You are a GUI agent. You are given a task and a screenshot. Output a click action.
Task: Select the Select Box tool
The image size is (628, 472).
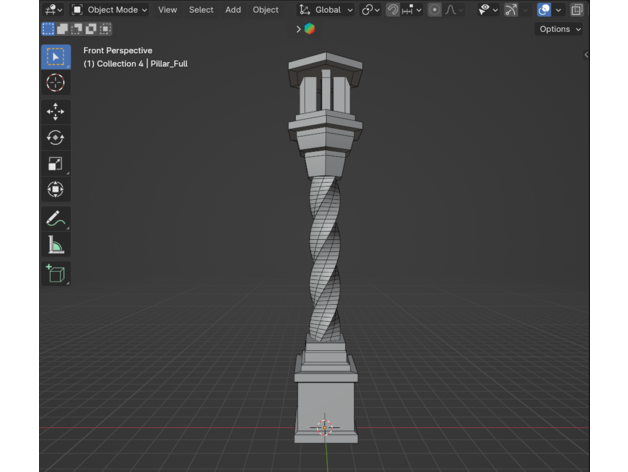tap(55, 57)
